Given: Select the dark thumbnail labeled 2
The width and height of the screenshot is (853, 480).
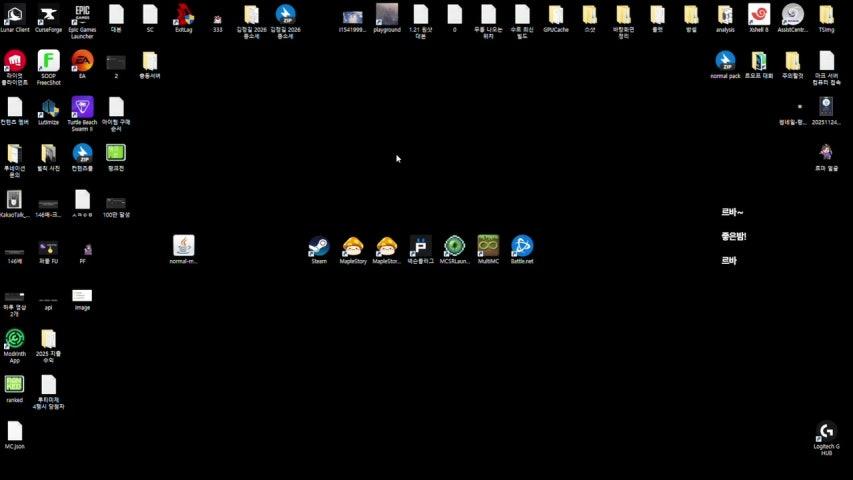Looking at the screenshot, I should [116, 62].
